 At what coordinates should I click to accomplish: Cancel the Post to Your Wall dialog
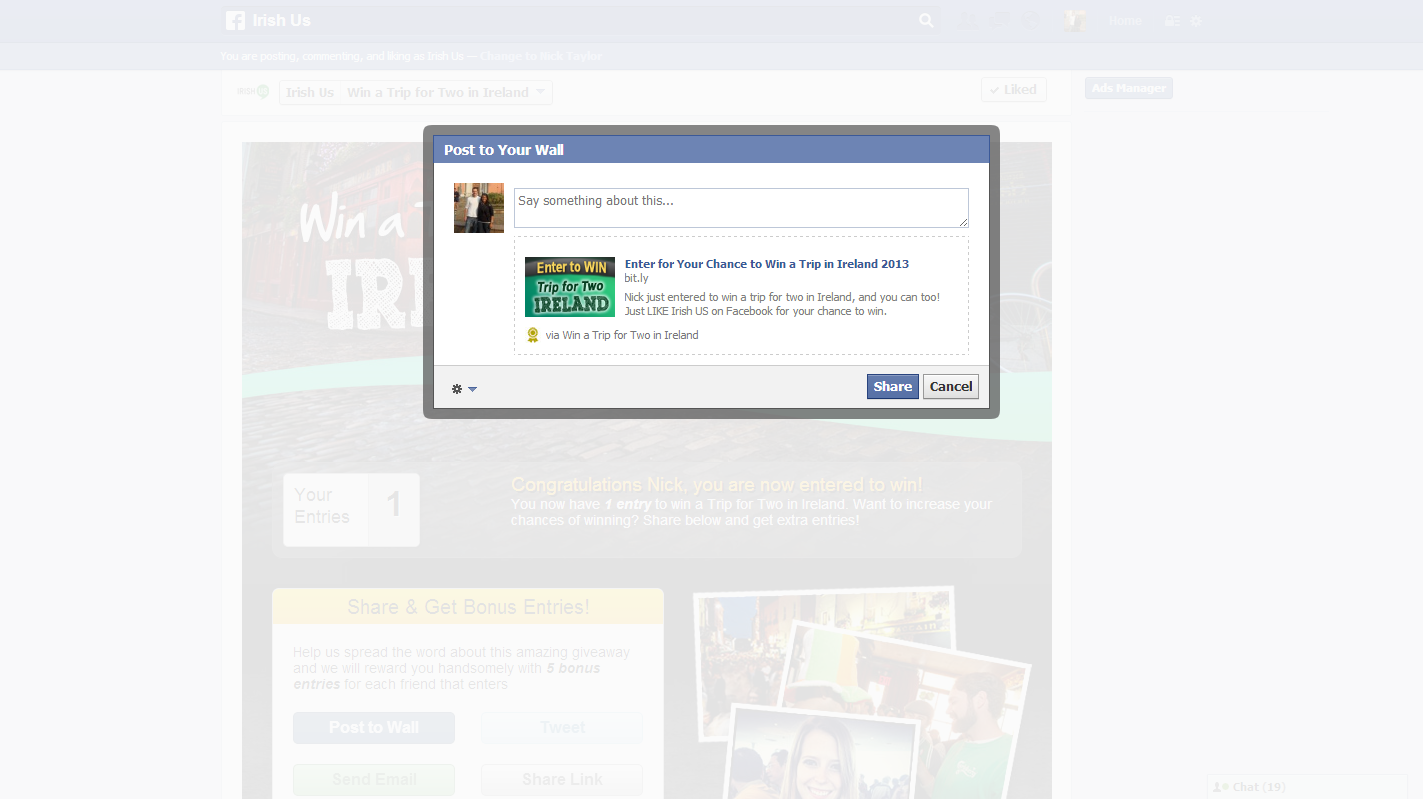(x=950, y=387)
